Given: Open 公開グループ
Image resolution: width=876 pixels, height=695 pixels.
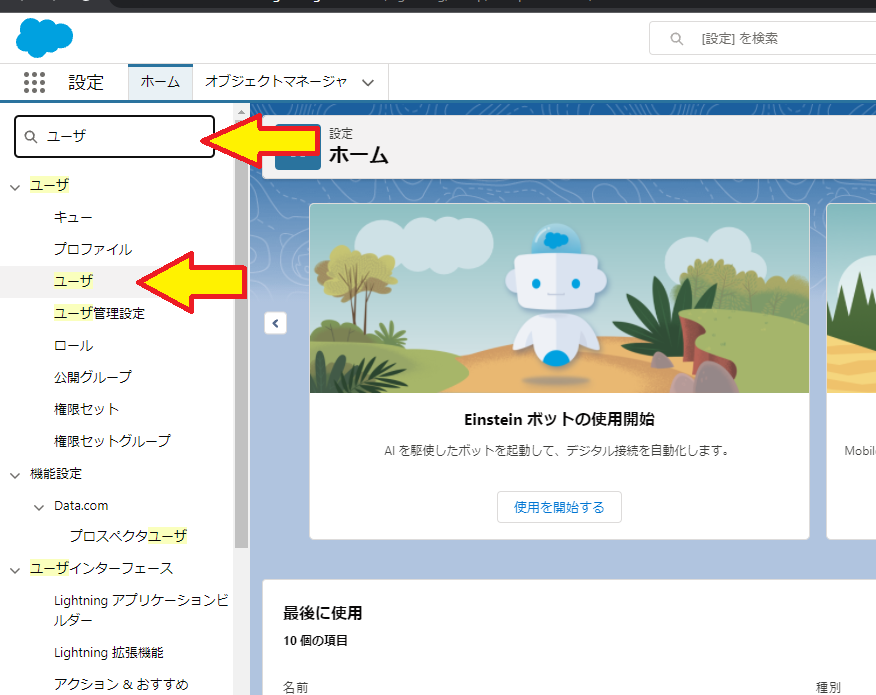Looking at the screenshot, I should (x=93, y=377).
